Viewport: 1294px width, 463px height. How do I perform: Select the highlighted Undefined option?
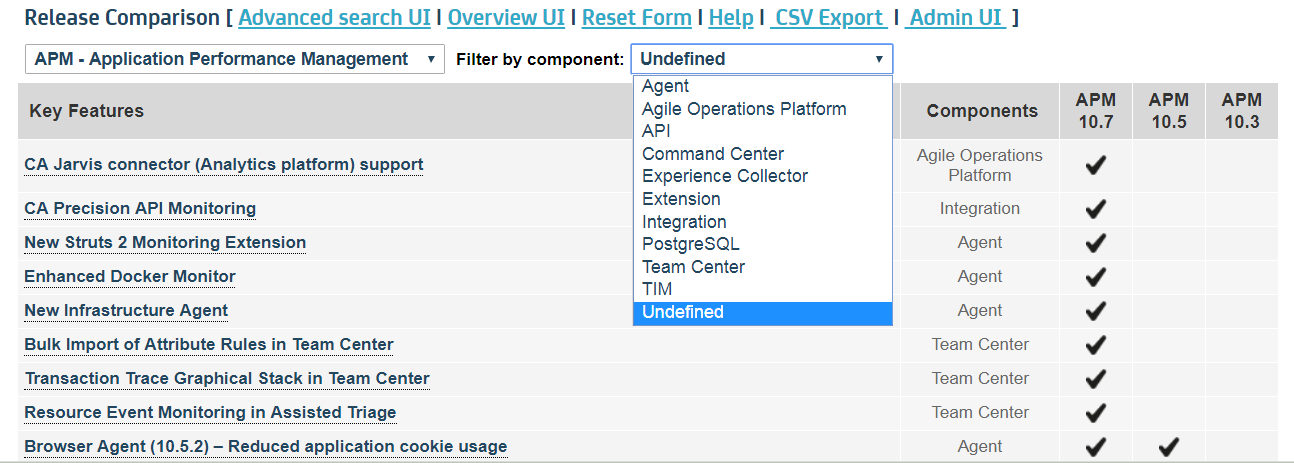click(x=762, y=312)
